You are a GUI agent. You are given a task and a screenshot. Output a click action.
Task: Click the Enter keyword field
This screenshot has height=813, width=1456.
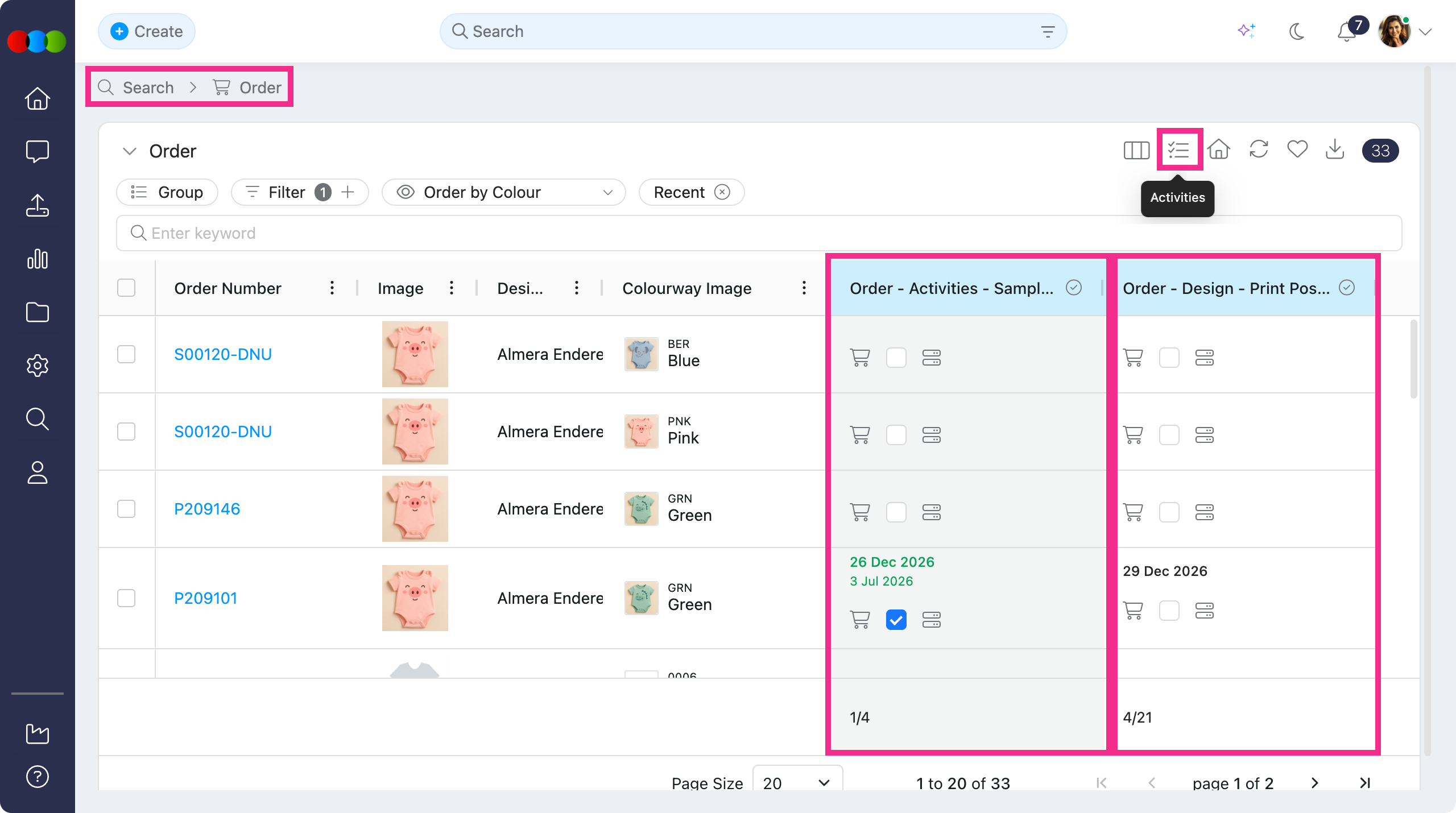759,233
